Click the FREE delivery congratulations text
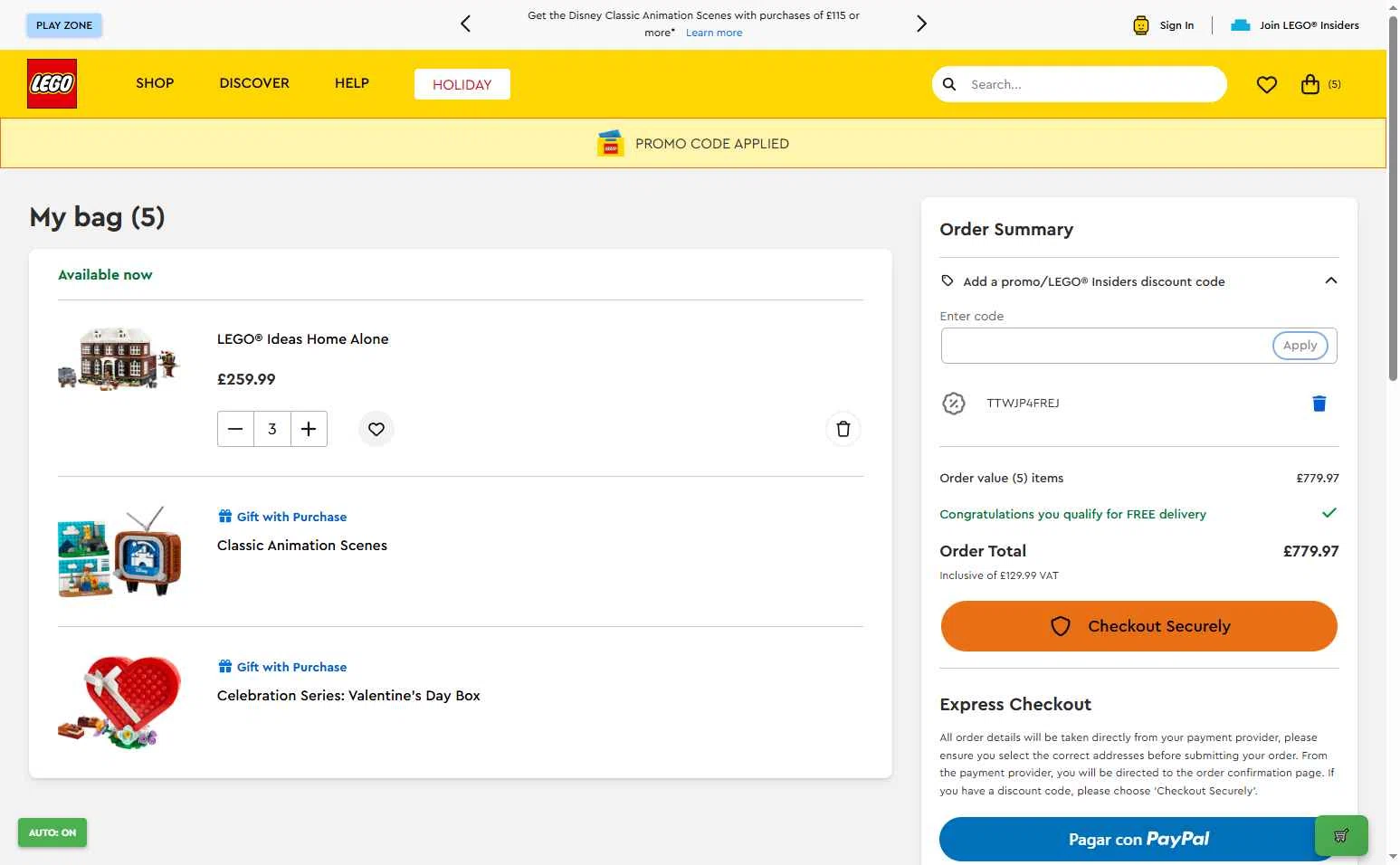Image resolution: width=1400 pixels, height=865 pixels. click(1072, 514)
